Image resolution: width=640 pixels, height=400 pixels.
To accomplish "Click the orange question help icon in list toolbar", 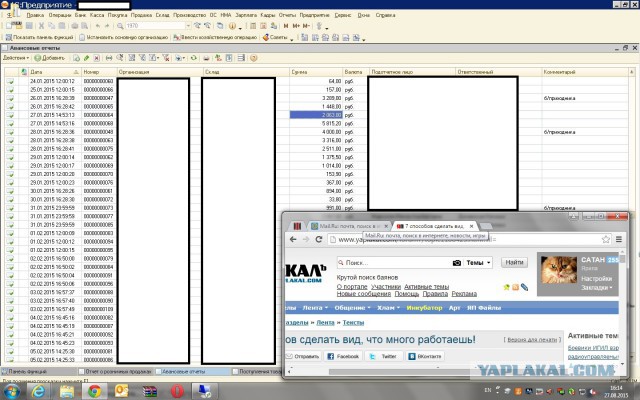I will pos(253,58).
